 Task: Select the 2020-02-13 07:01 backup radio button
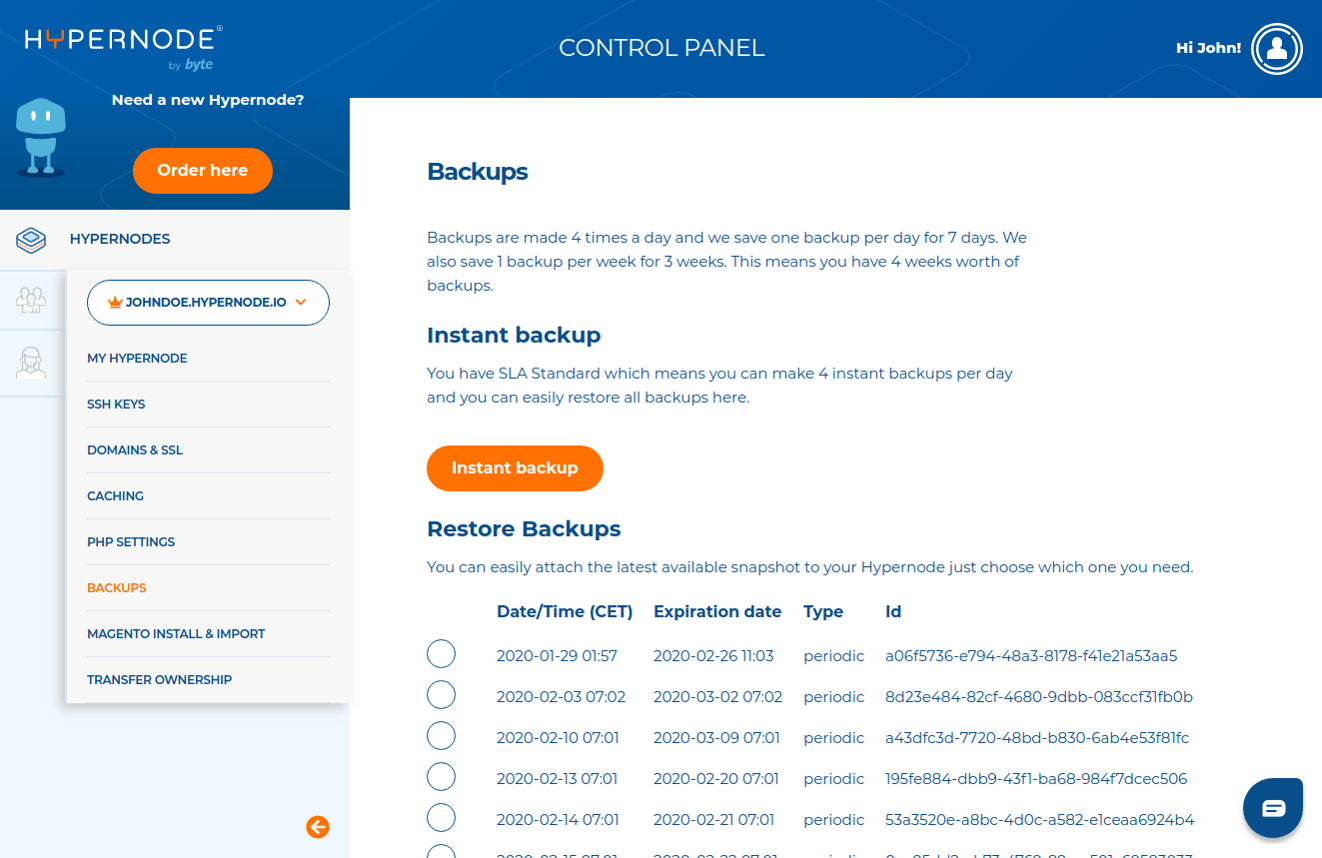pyautogui.click(x=441, y=777)
